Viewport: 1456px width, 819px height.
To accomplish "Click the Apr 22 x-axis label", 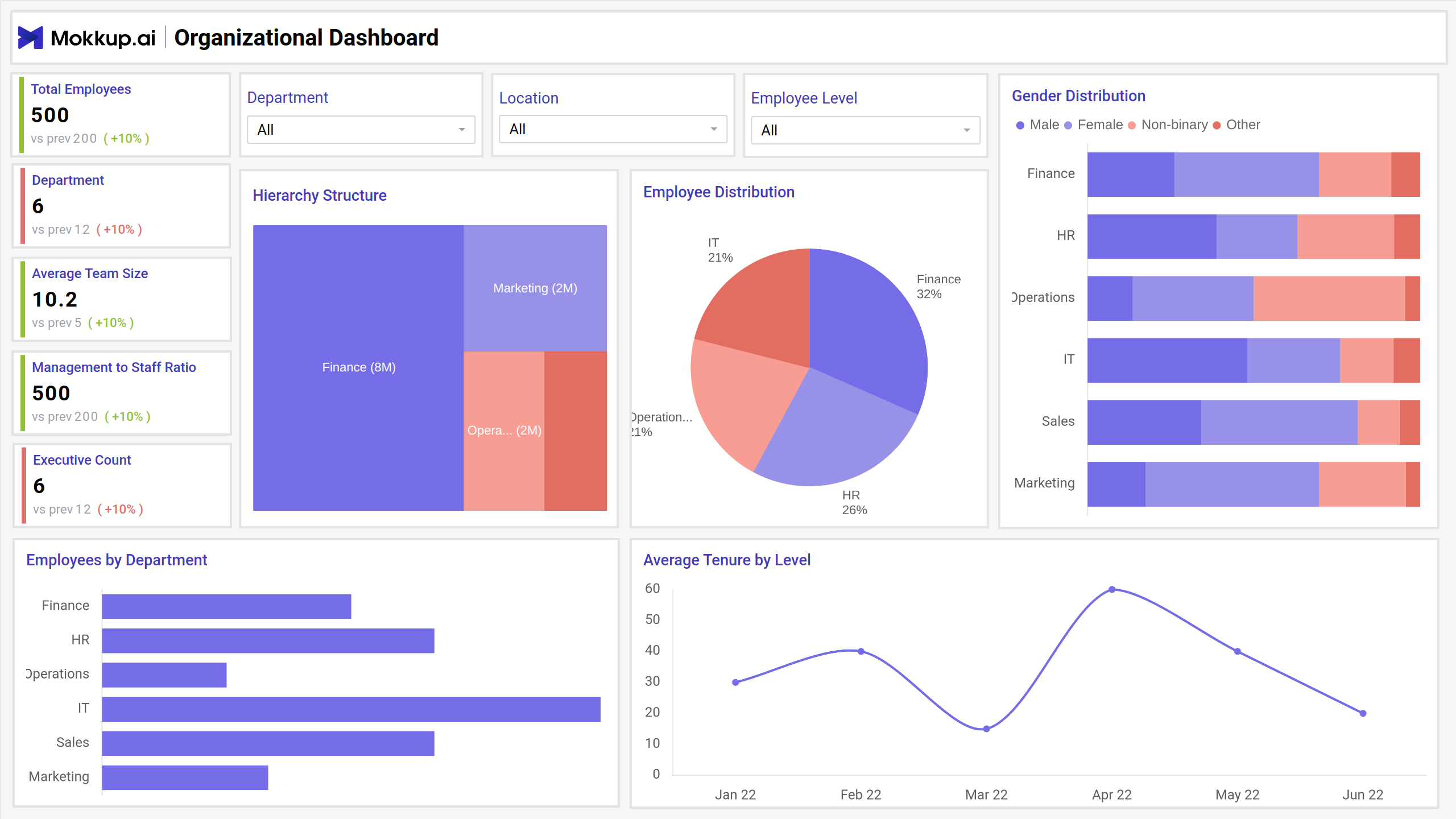I will tap(1112, 795).
